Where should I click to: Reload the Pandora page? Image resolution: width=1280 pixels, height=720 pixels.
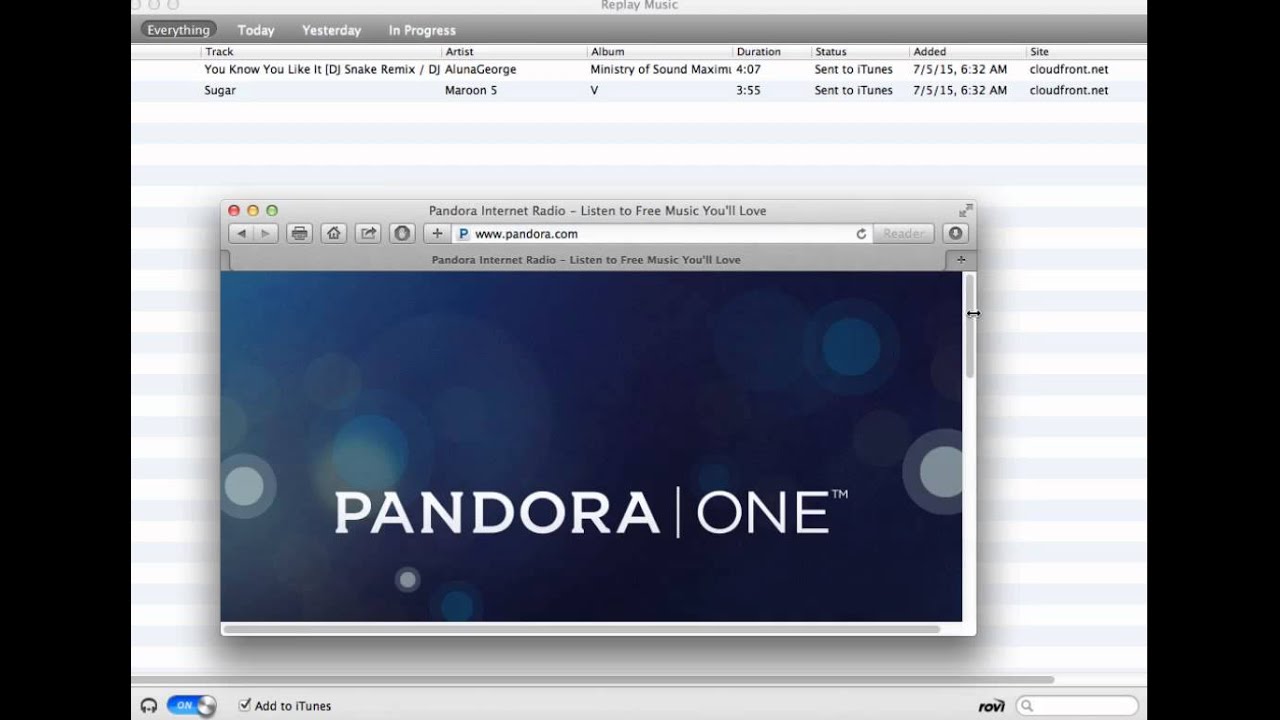[x=861, y=234]
